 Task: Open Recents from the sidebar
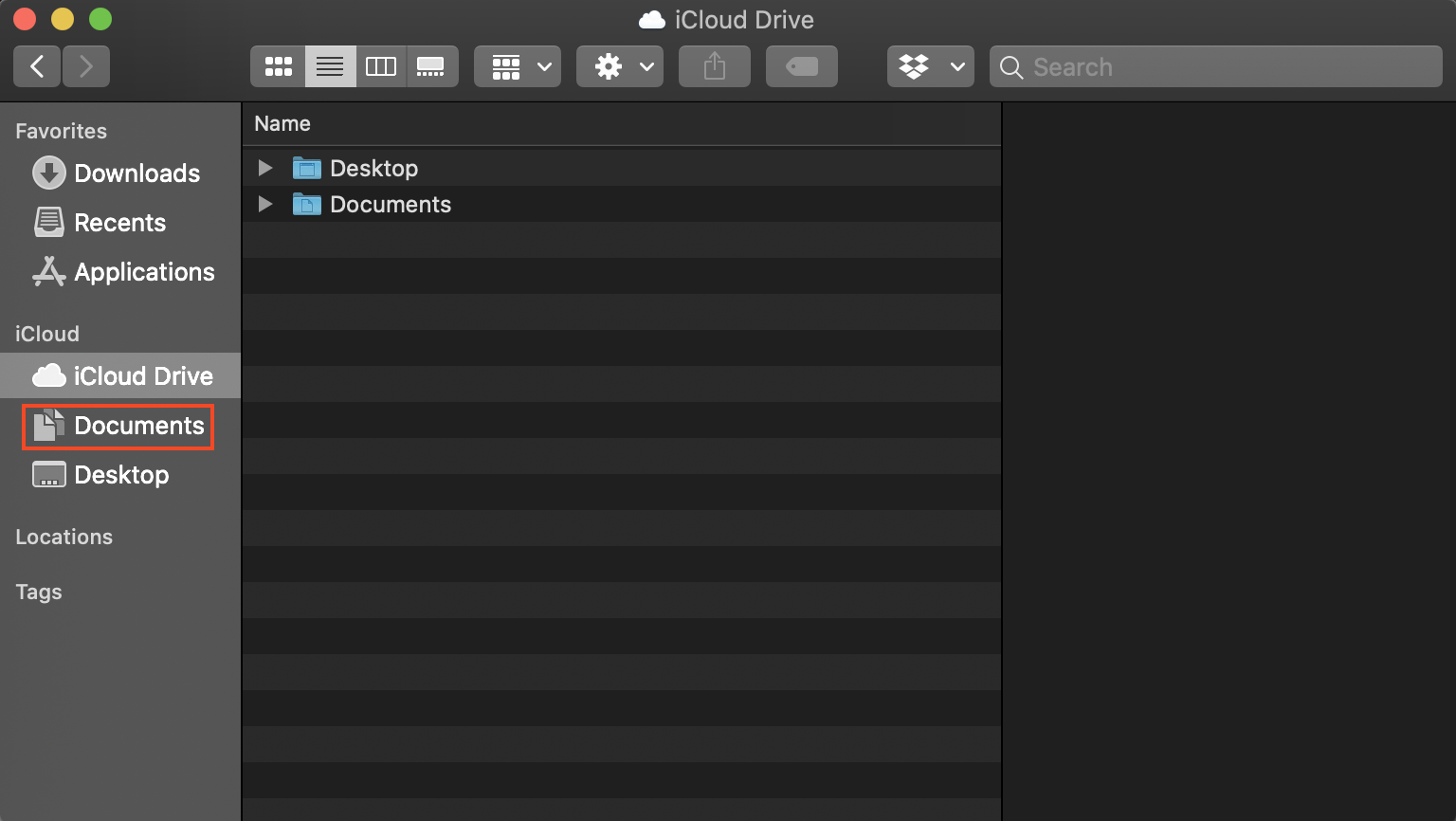(x=119, y=223)
